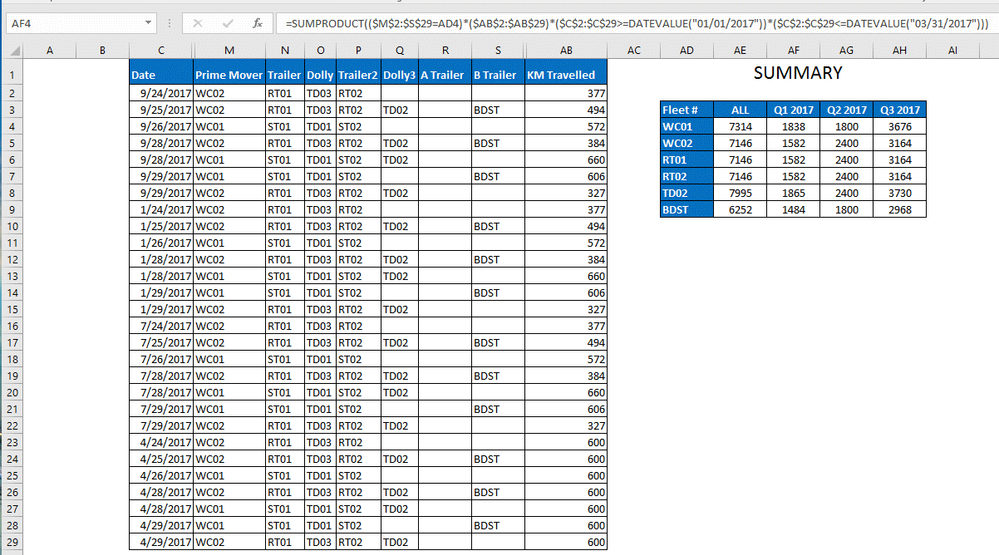
Task: Select the TD02 fleet label in summary
Action: [x=687, y=193]
